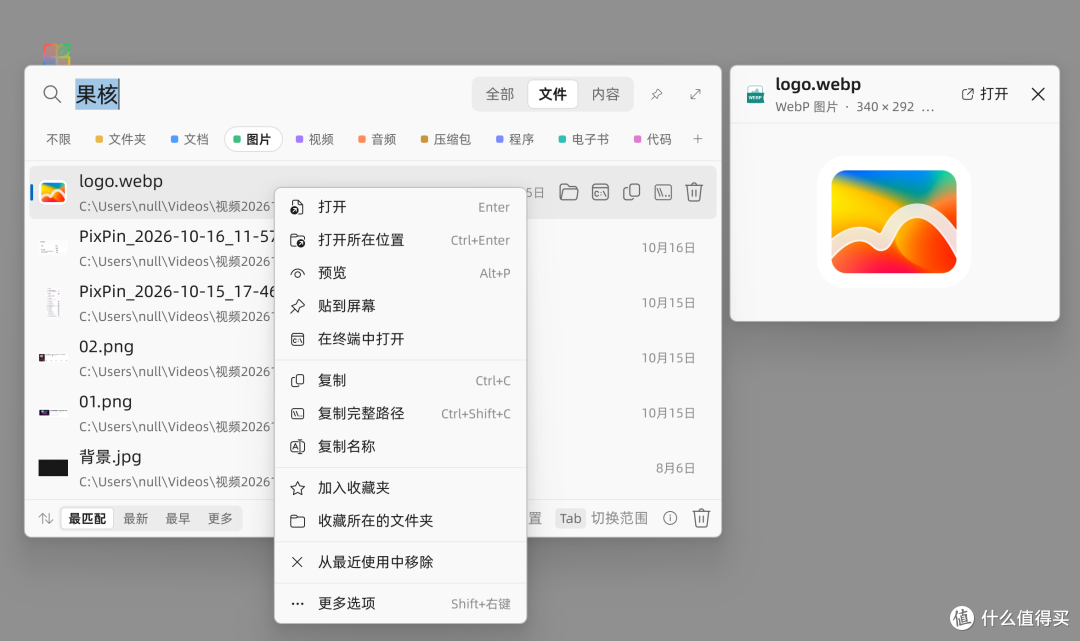The height and width of the screenshot is (641, 1080).
Task: Delete logo.webp using row trash icon
Action: click(694, 192)
